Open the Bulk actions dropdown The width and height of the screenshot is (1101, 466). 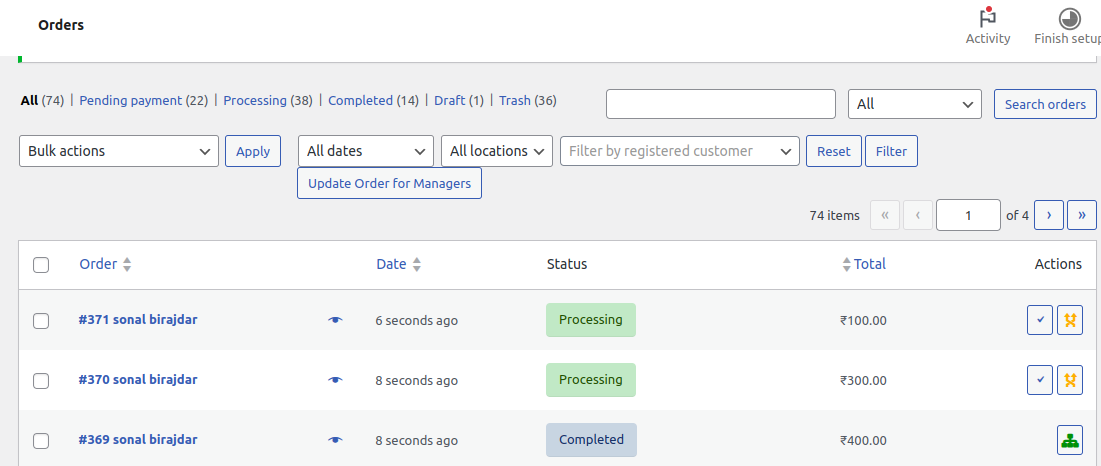(119, 151)
